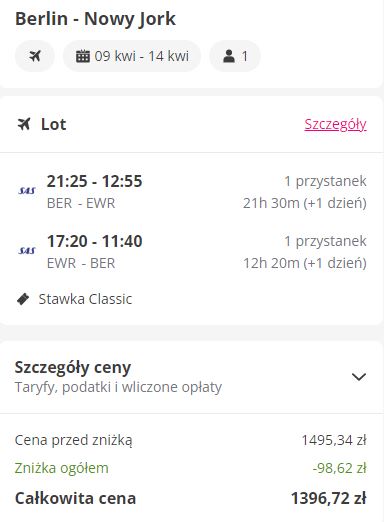The width and height of the screenshot is (384, 522).
Task: Click the Szczegóły ceny section heading
Action: coord(73,367)
